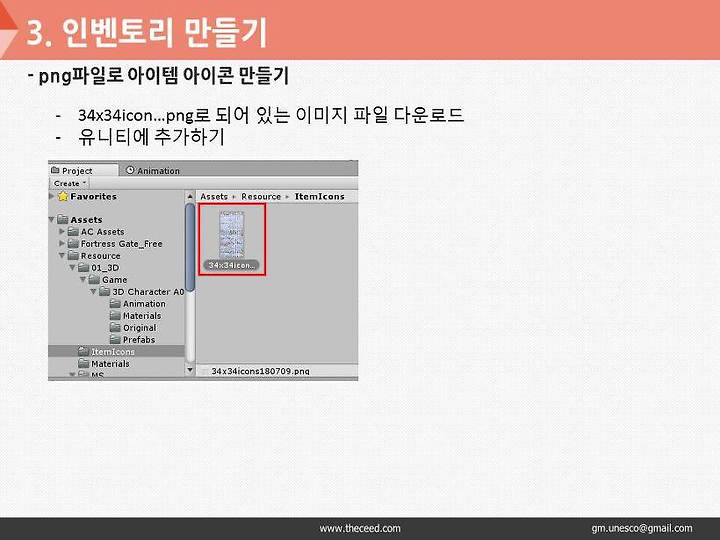Collapse the Game folder arrow

83,279
